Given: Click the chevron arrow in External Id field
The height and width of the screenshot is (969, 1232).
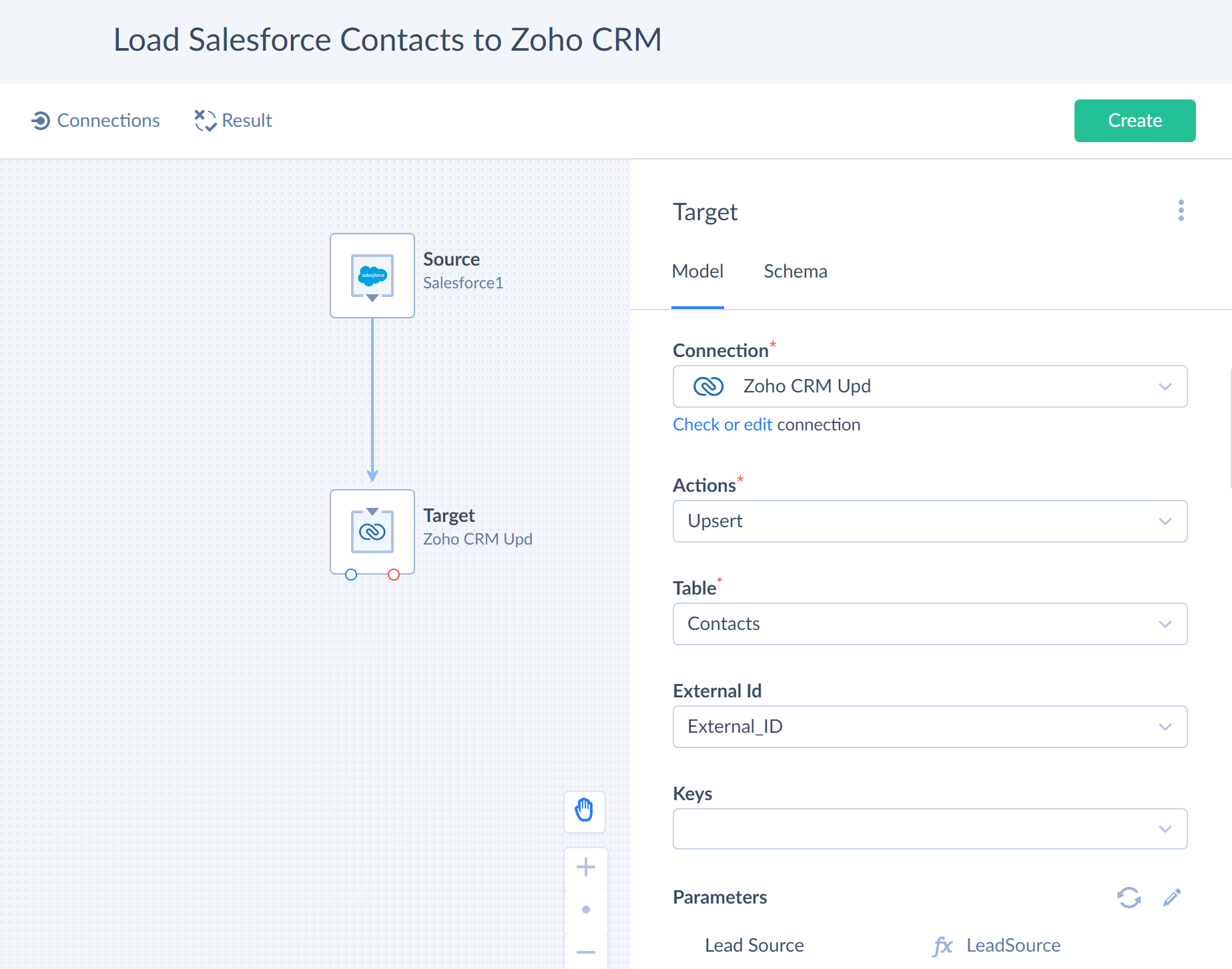Looking at the screenshot, I should 1165,727.
